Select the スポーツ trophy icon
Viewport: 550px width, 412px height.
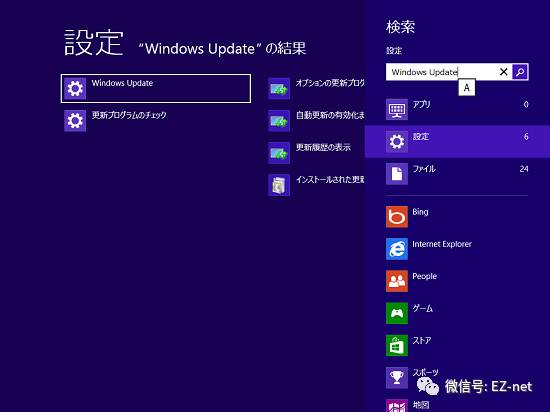(397, 378)
